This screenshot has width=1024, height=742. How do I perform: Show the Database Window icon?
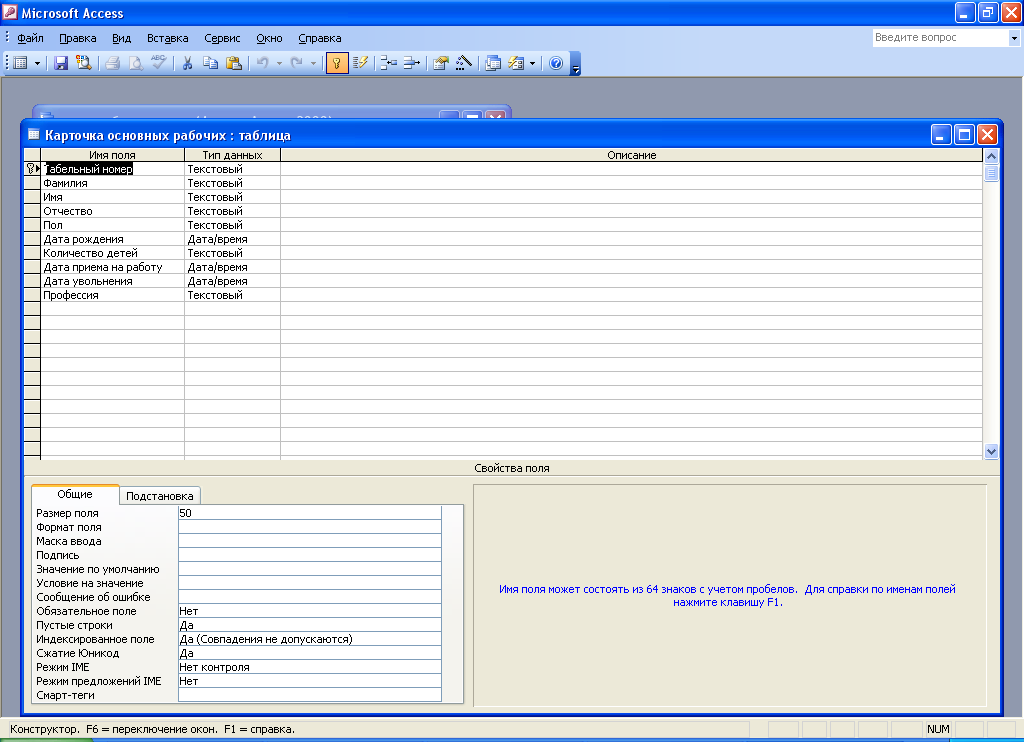point(493,63)
